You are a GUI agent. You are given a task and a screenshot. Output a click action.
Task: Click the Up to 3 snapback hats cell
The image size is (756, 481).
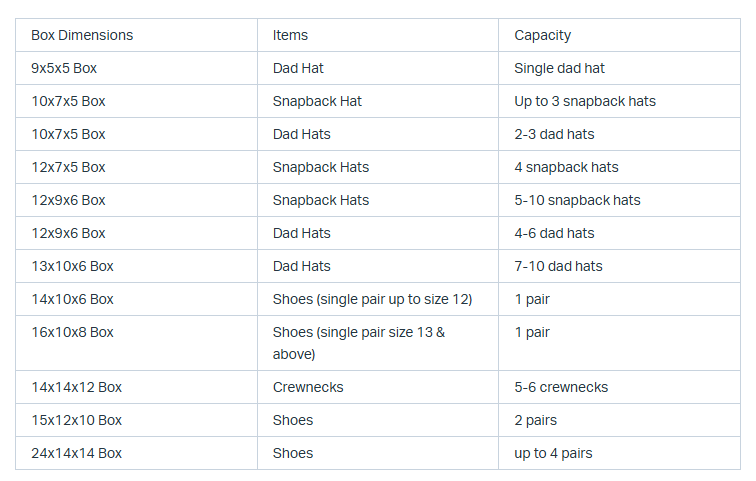point(585,101)
